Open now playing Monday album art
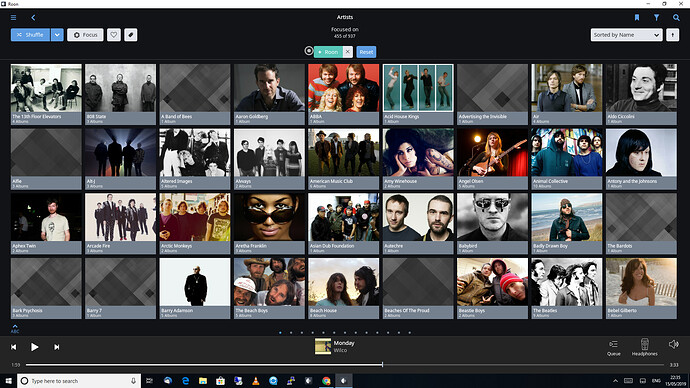The width and height of the screenshot is (690, 388). [323, 346]
